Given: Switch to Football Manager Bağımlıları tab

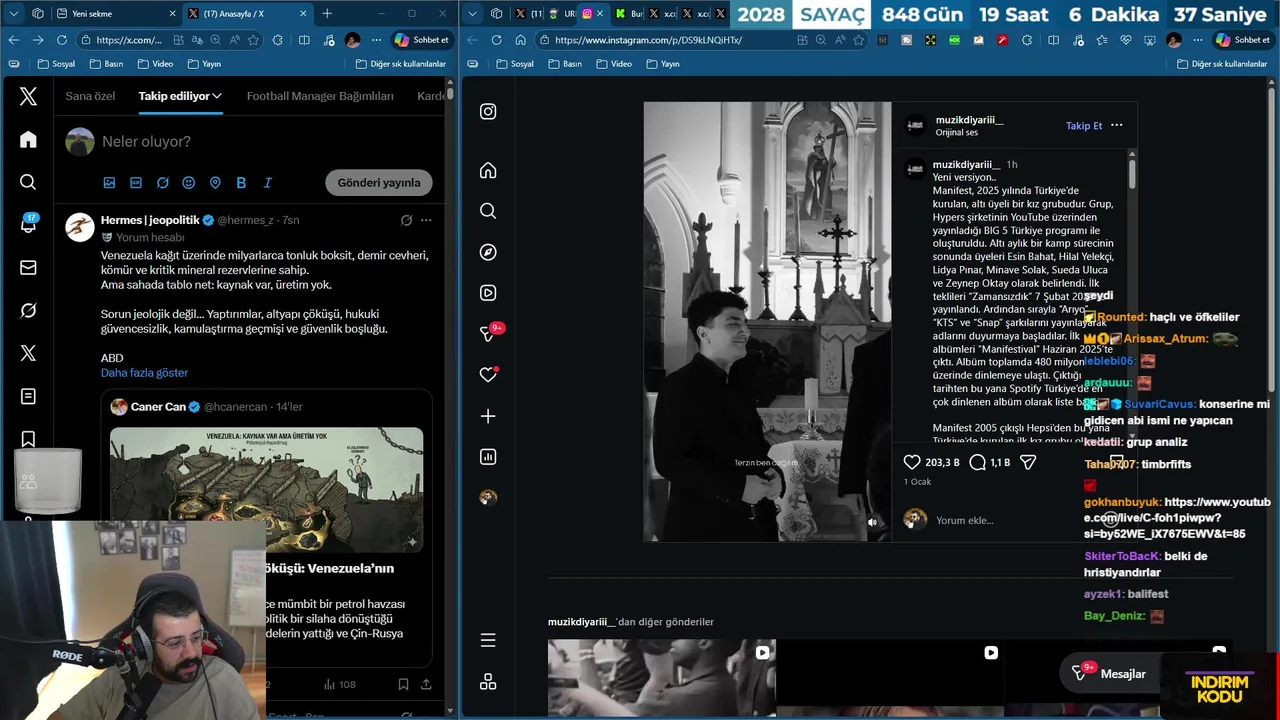Looking at the screenshot, I should coord(320,96).
